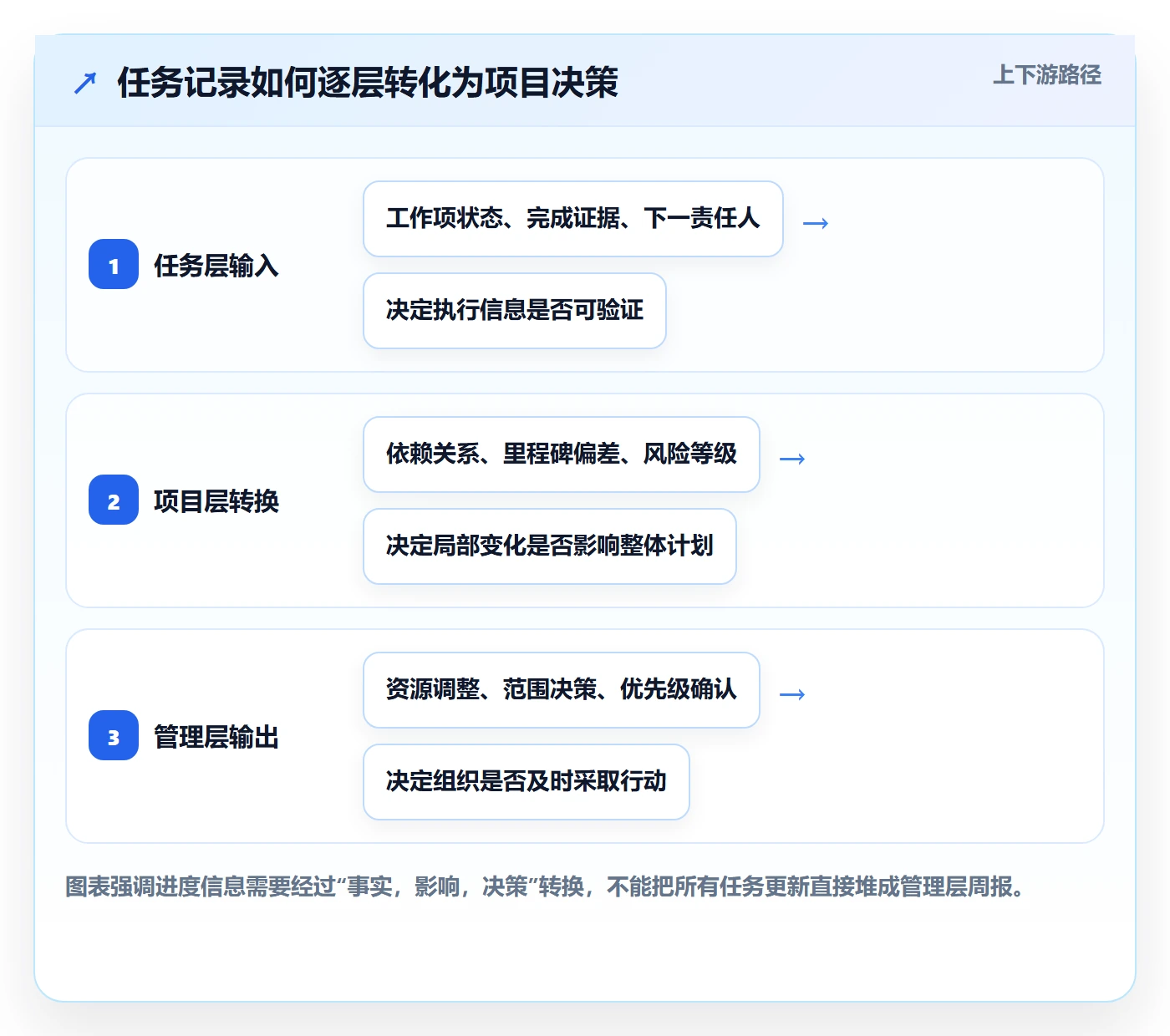Click the 任务层输入 heading
Viewport: 1170px width, 1036px height.
(x=216, y=266)
